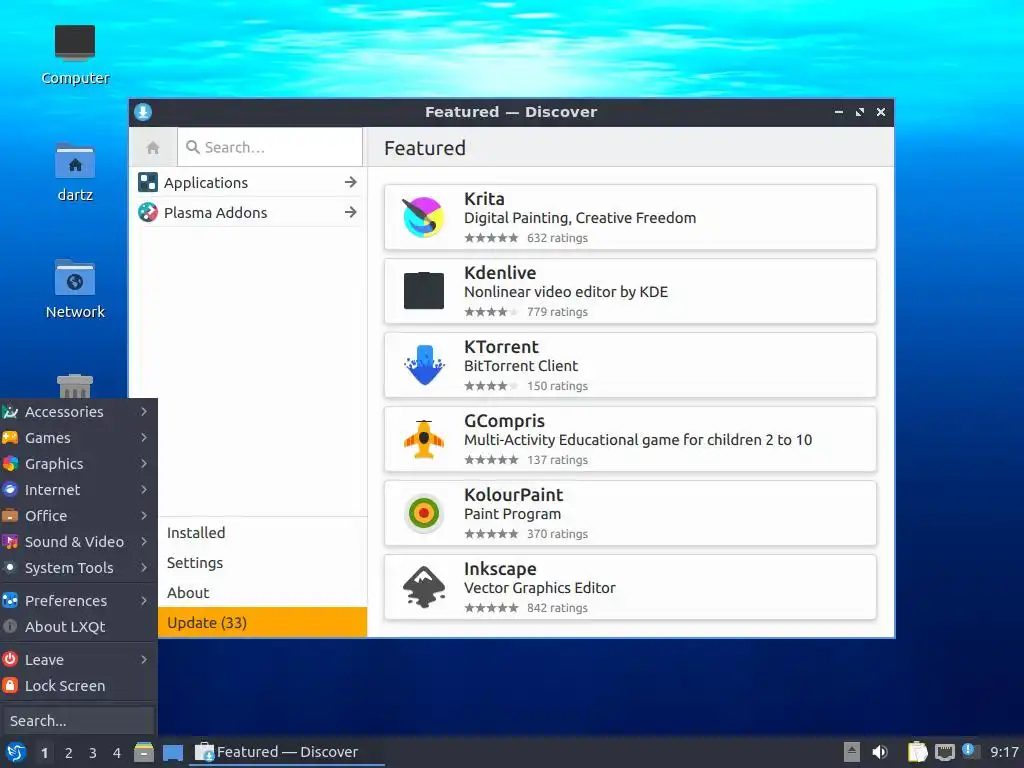The image size is (1024, 768).
Task: Expand the Accessories submenu
Action: pyautogui.click(x=78, y=411)
